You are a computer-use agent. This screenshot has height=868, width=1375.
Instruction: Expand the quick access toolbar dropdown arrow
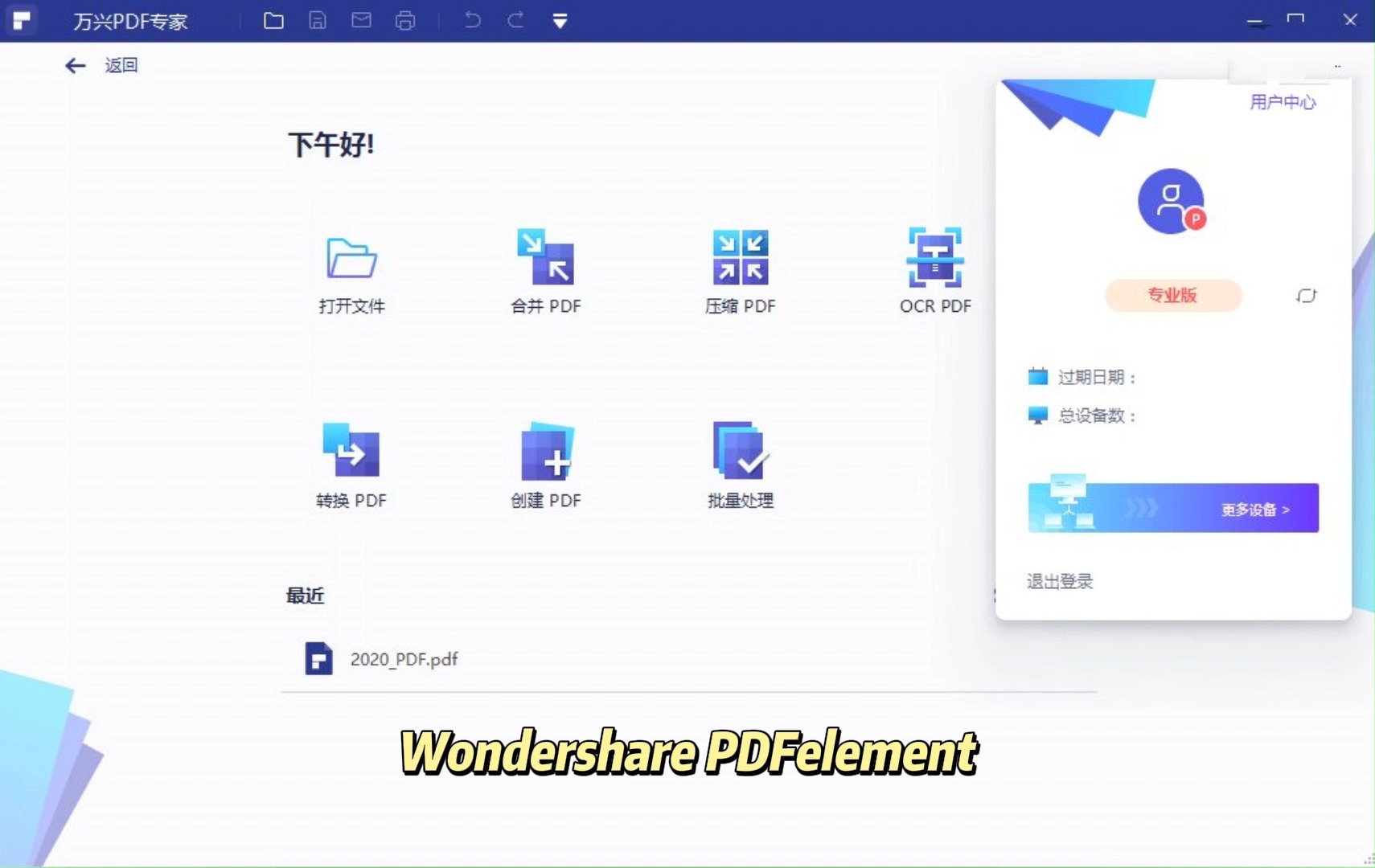pos(560,21)
